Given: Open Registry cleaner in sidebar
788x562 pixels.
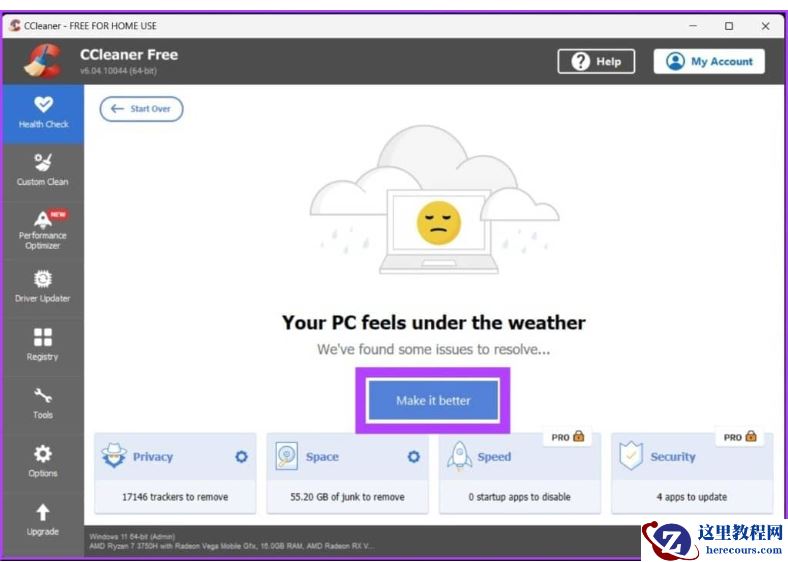Looking at the screenshot, I should pos(43,346).
